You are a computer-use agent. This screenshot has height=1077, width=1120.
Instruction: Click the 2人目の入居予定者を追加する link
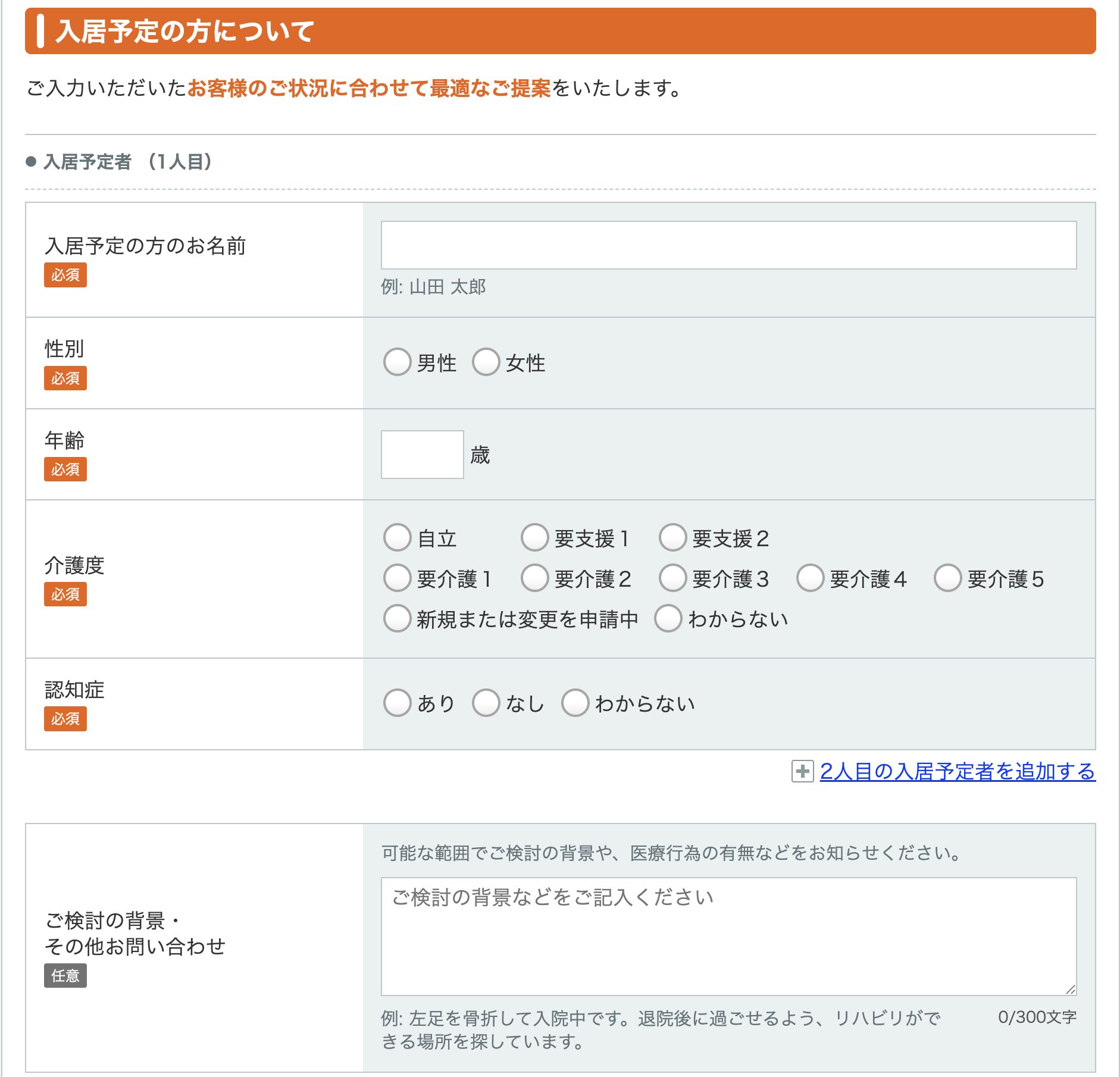coord(957,771)
